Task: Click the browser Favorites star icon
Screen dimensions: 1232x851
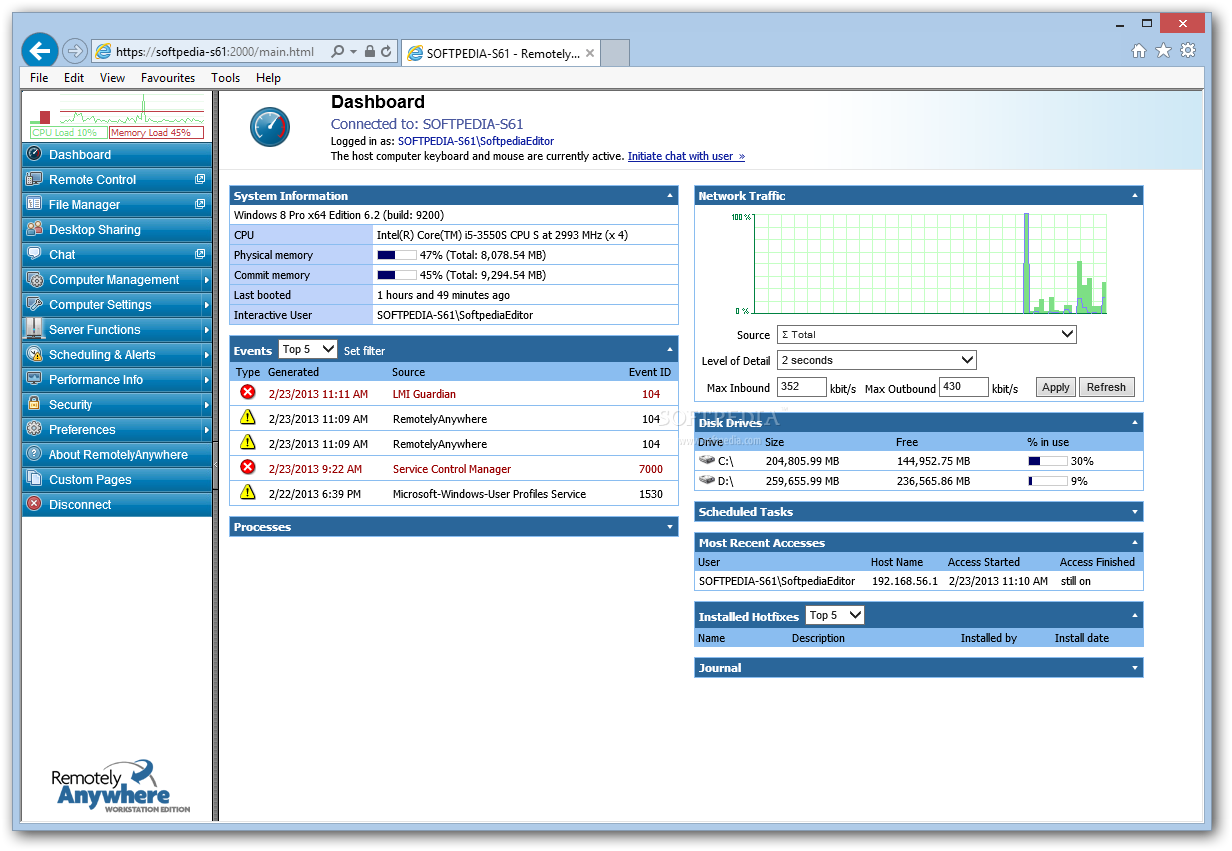Action: point(1163,51)
